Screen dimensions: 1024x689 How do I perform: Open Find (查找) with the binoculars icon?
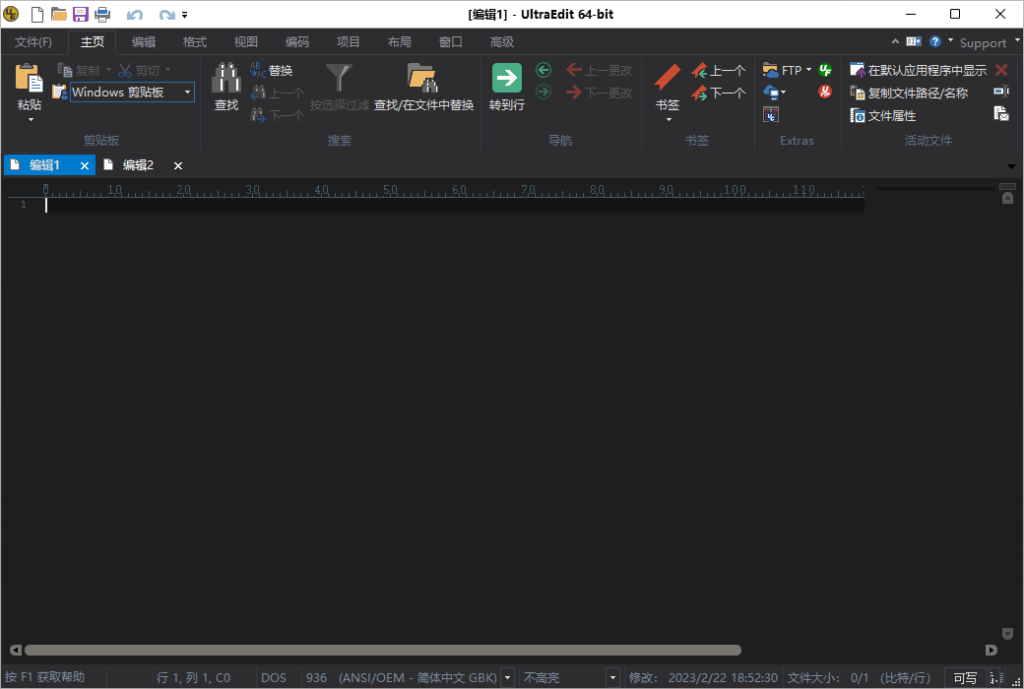[x=226, y=78]
